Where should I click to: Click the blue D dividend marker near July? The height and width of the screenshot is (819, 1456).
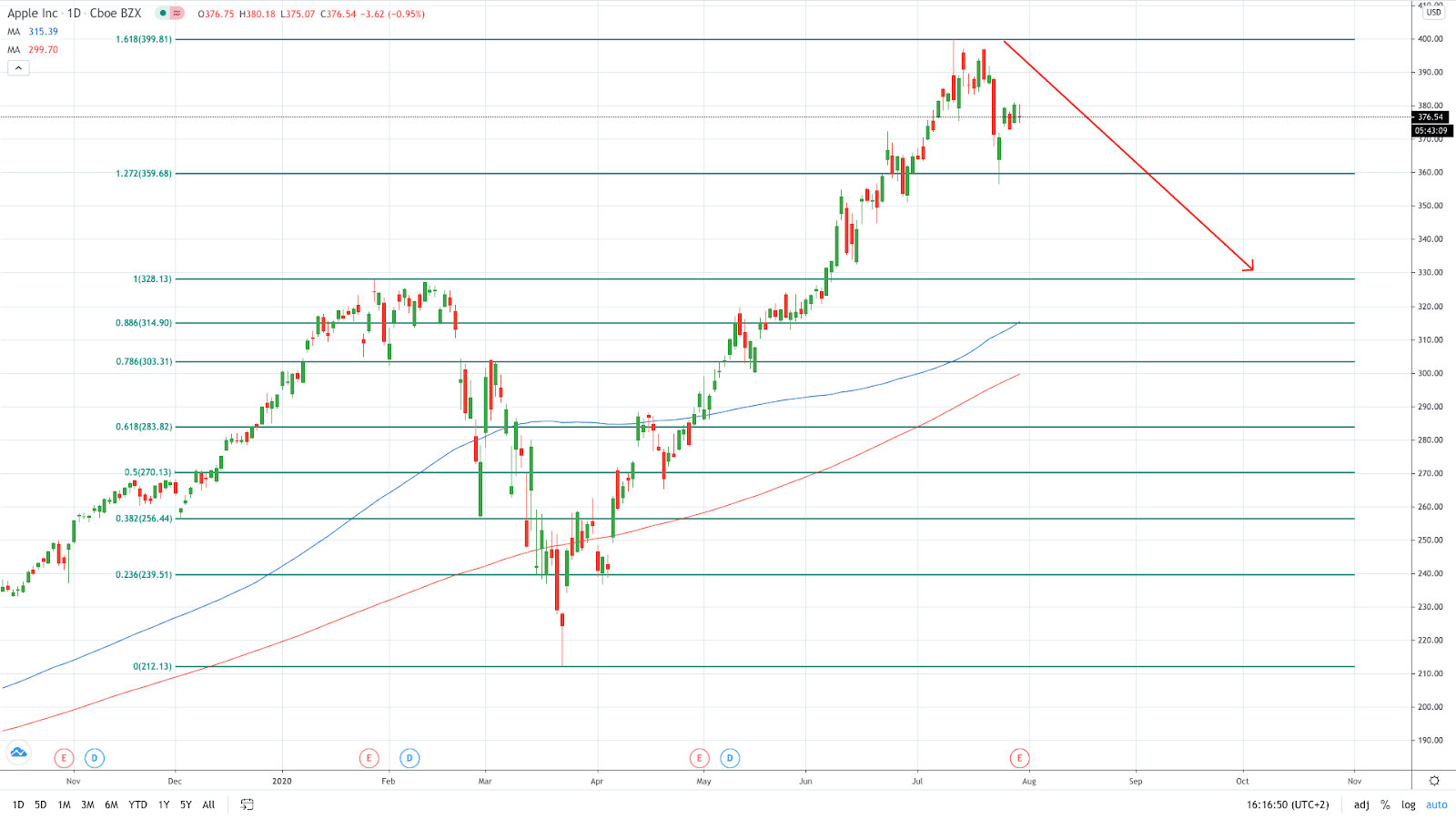pos(728,757)
